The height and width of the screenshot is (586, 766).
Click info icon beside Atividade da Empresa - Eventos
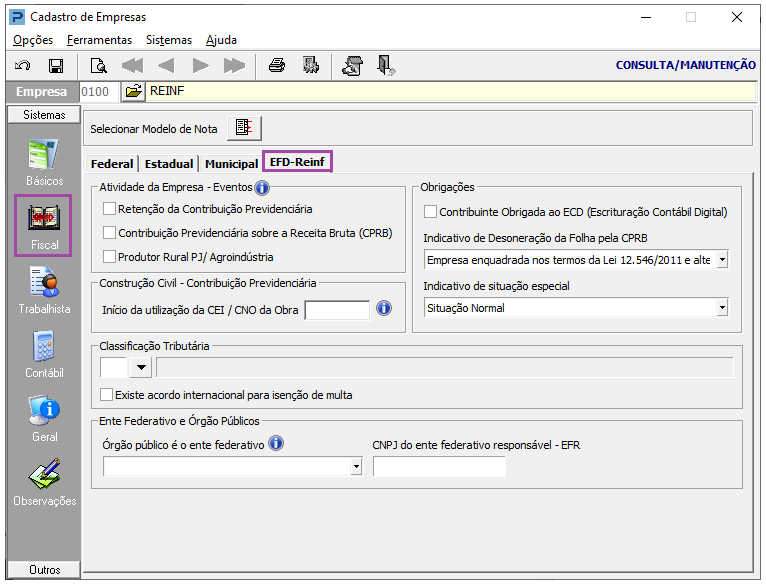point(262,188)
